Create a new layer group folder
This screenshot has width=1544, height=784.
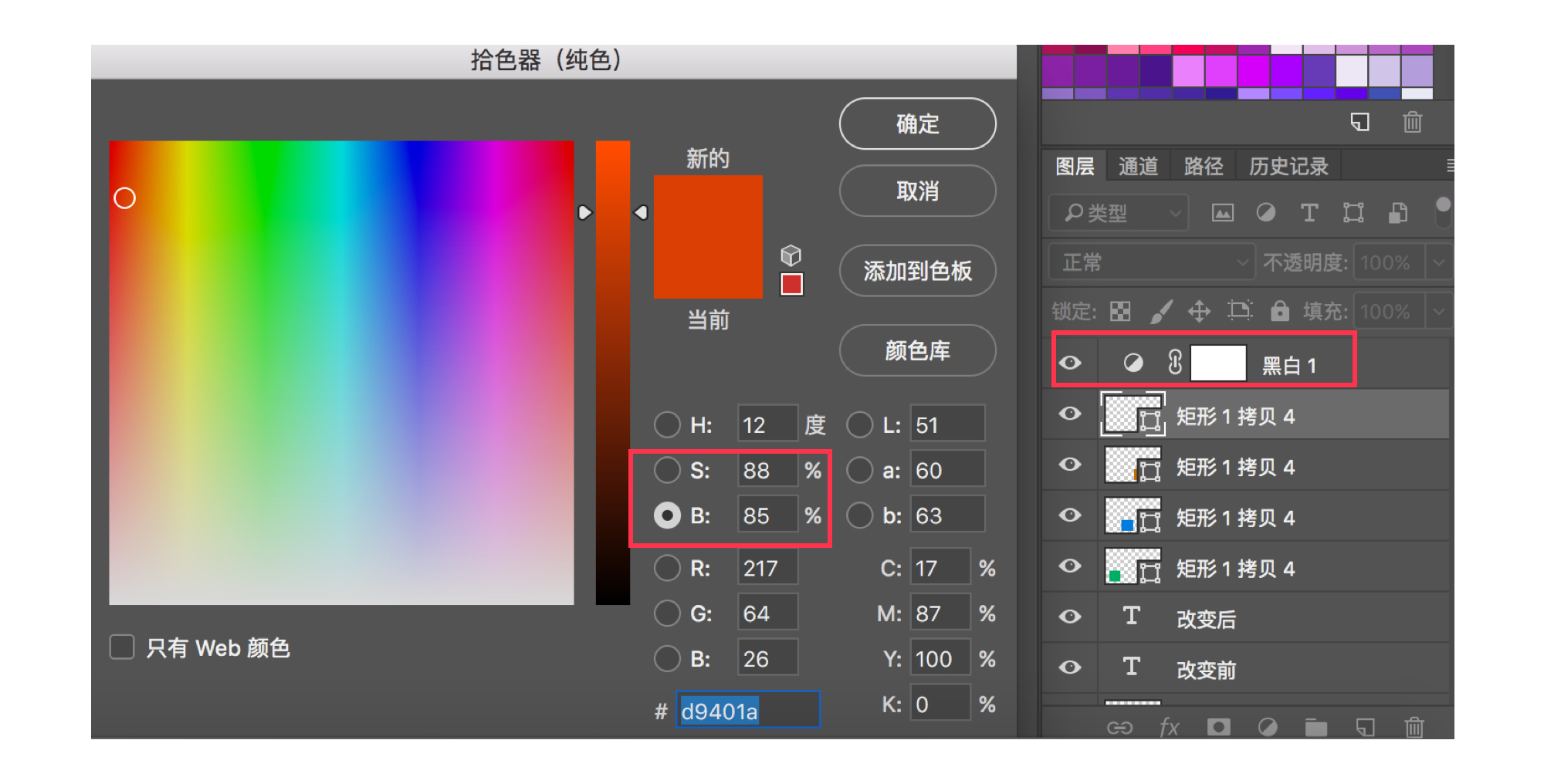[x=1316, y=727]
